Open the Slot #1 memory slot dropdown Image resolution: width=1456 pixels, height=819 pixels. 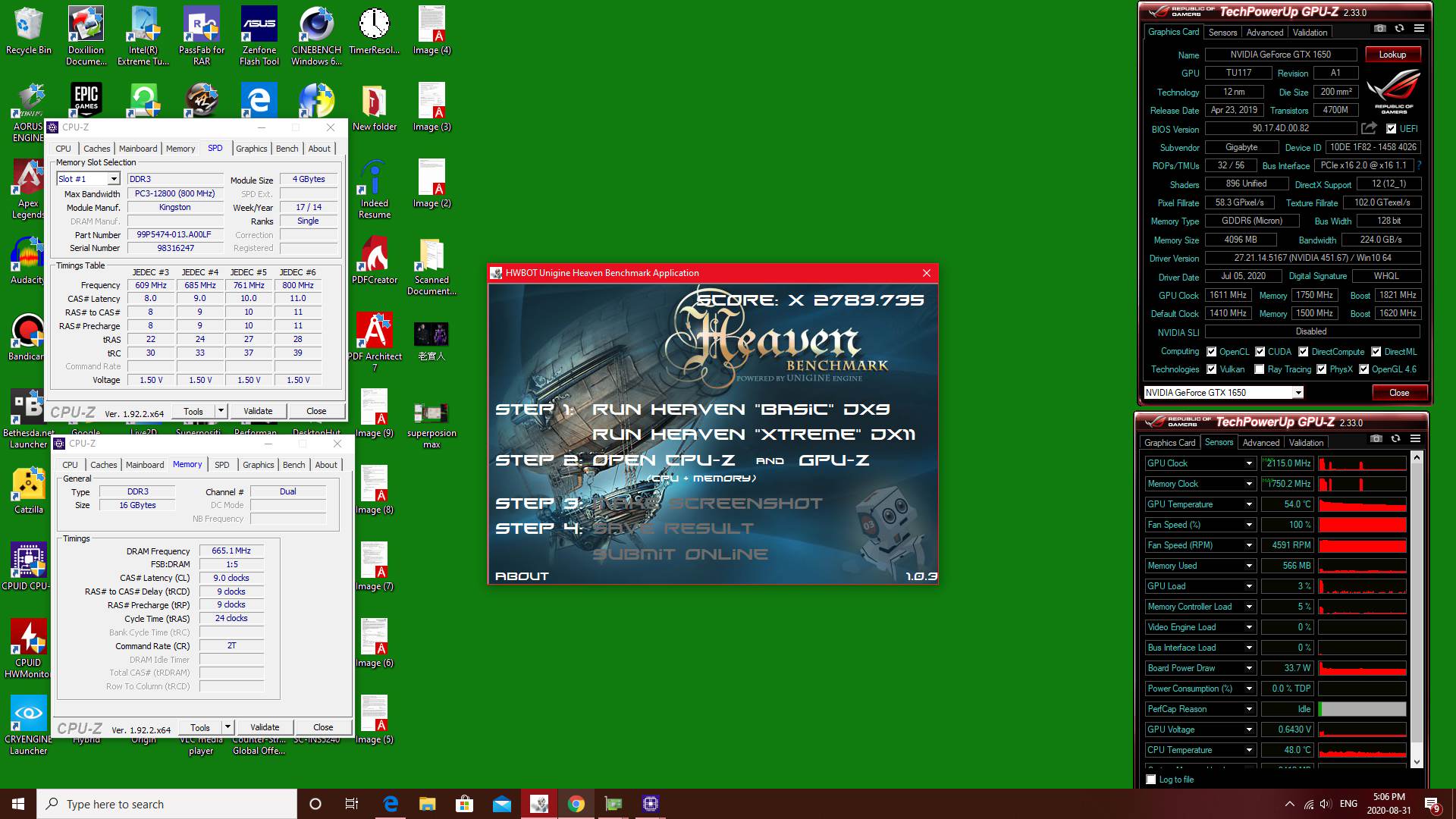point(114,179)
